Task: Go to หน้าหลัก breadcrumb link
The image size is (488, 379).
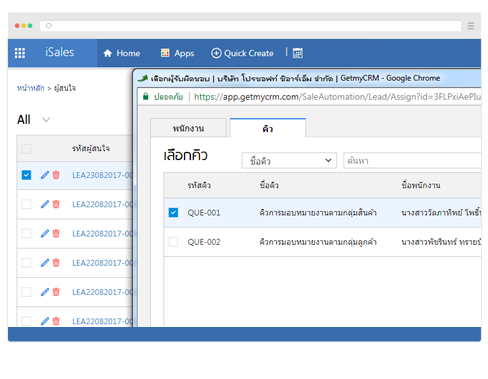Action: (x=31, y=88)
